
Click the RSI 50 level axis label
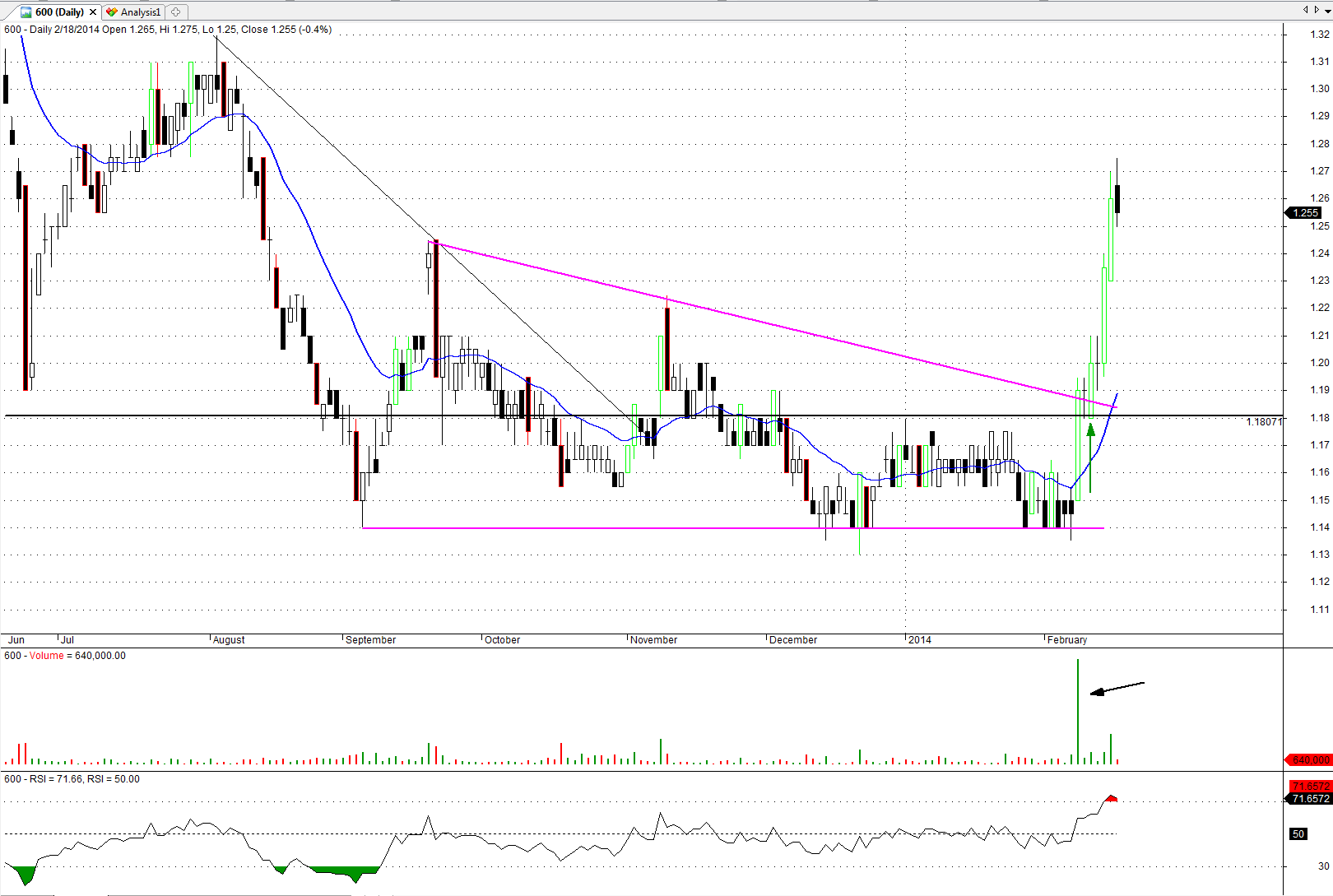1298,834
